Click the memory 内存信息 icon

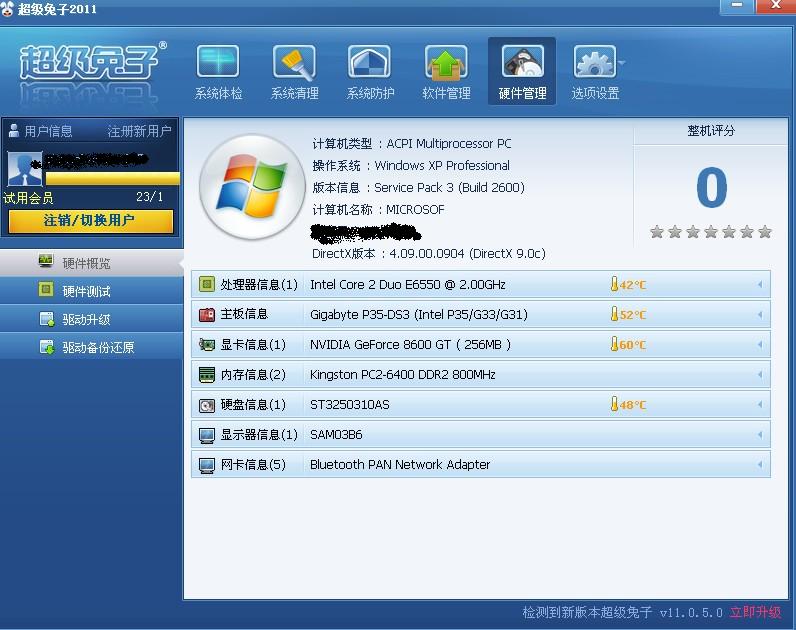pos(207,375)
